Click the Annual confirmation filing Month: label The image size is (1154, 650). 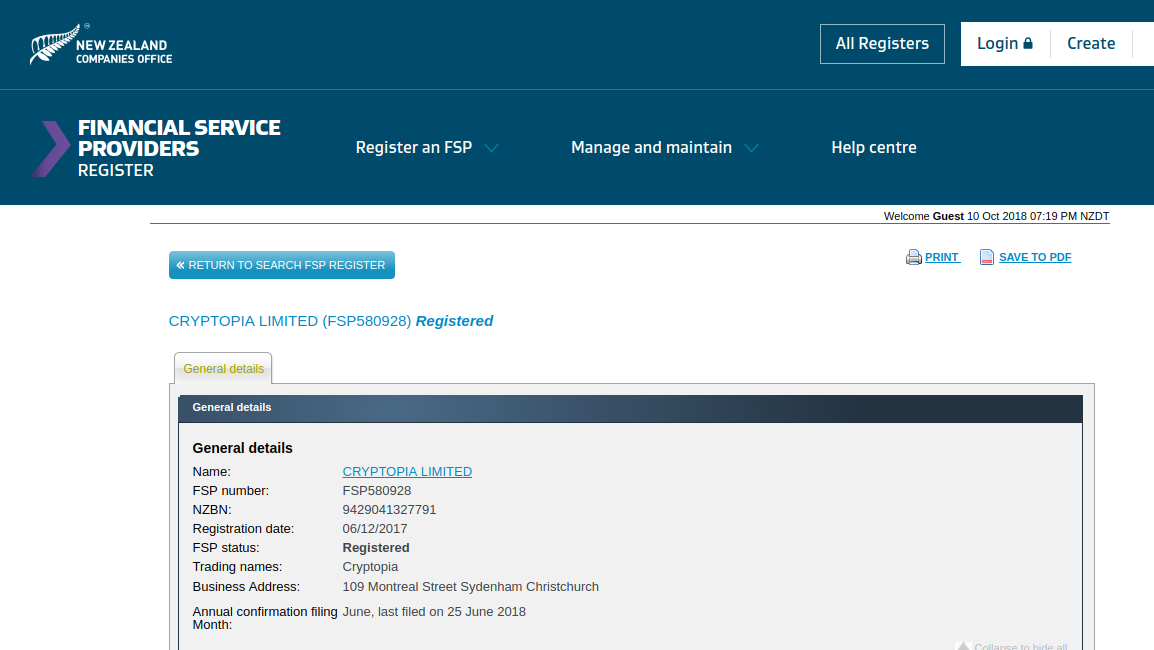point(265,618)
